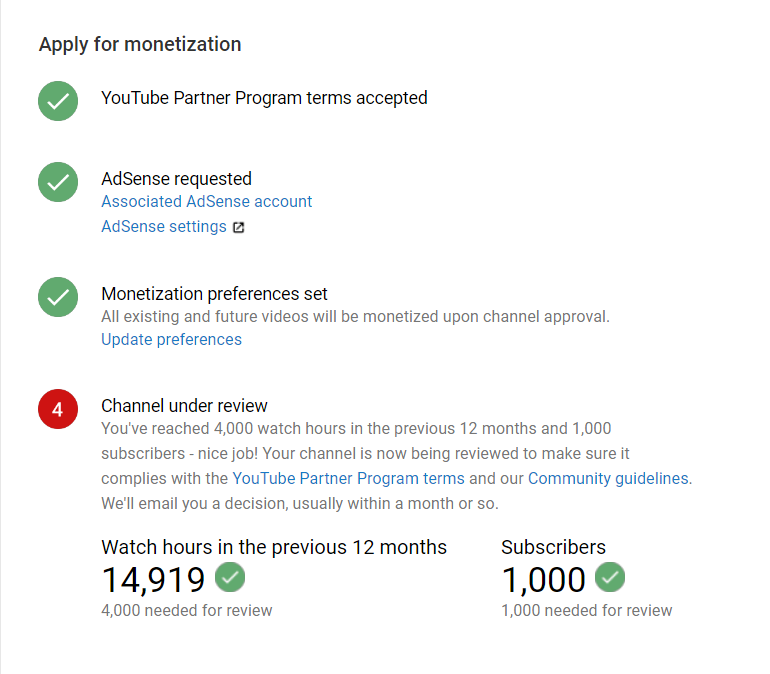The image size is (770, 674).
Task: Click the green checkmark beside Monetization preferences set
Action: (58, 297)
